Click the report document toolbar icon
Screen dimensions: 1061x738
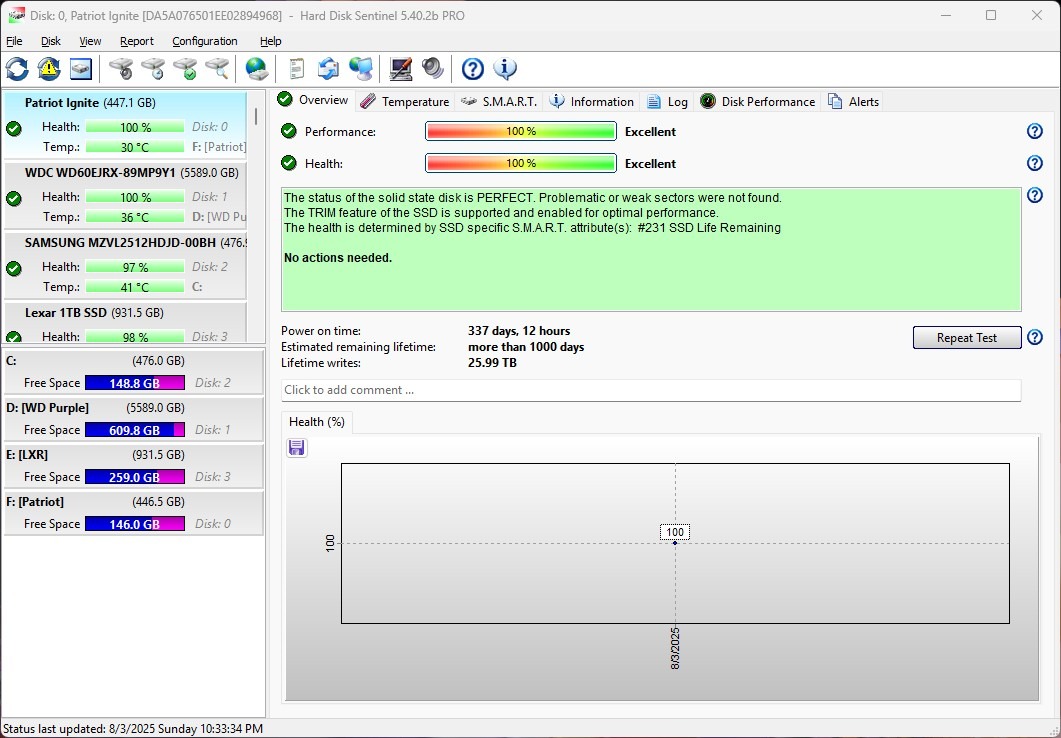[296, 69]
